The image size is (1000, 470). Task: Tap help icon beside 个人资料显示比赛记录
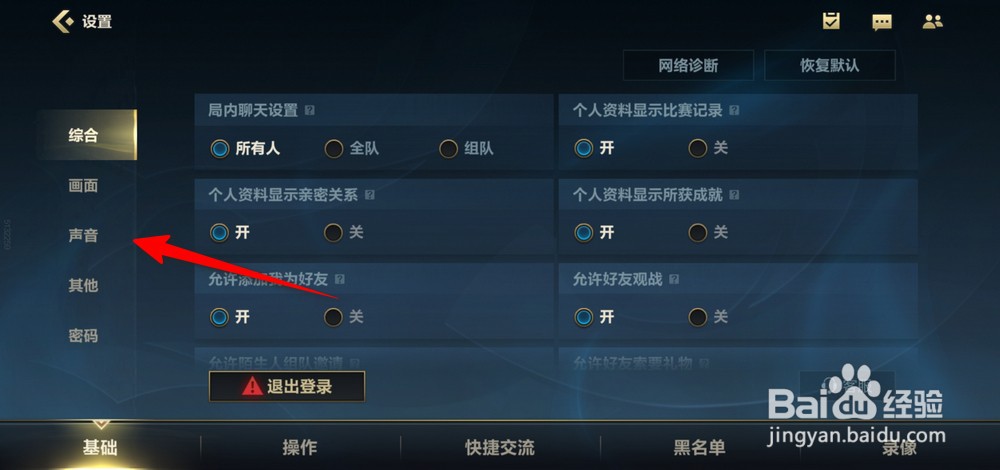[734, 110]
